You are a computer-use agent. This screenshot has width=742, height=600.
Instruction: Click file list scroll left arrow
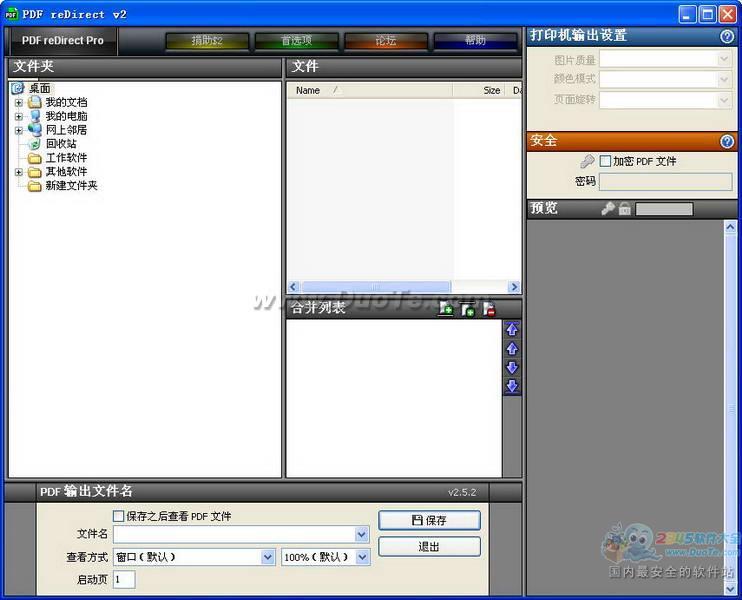tap(293, 286)
